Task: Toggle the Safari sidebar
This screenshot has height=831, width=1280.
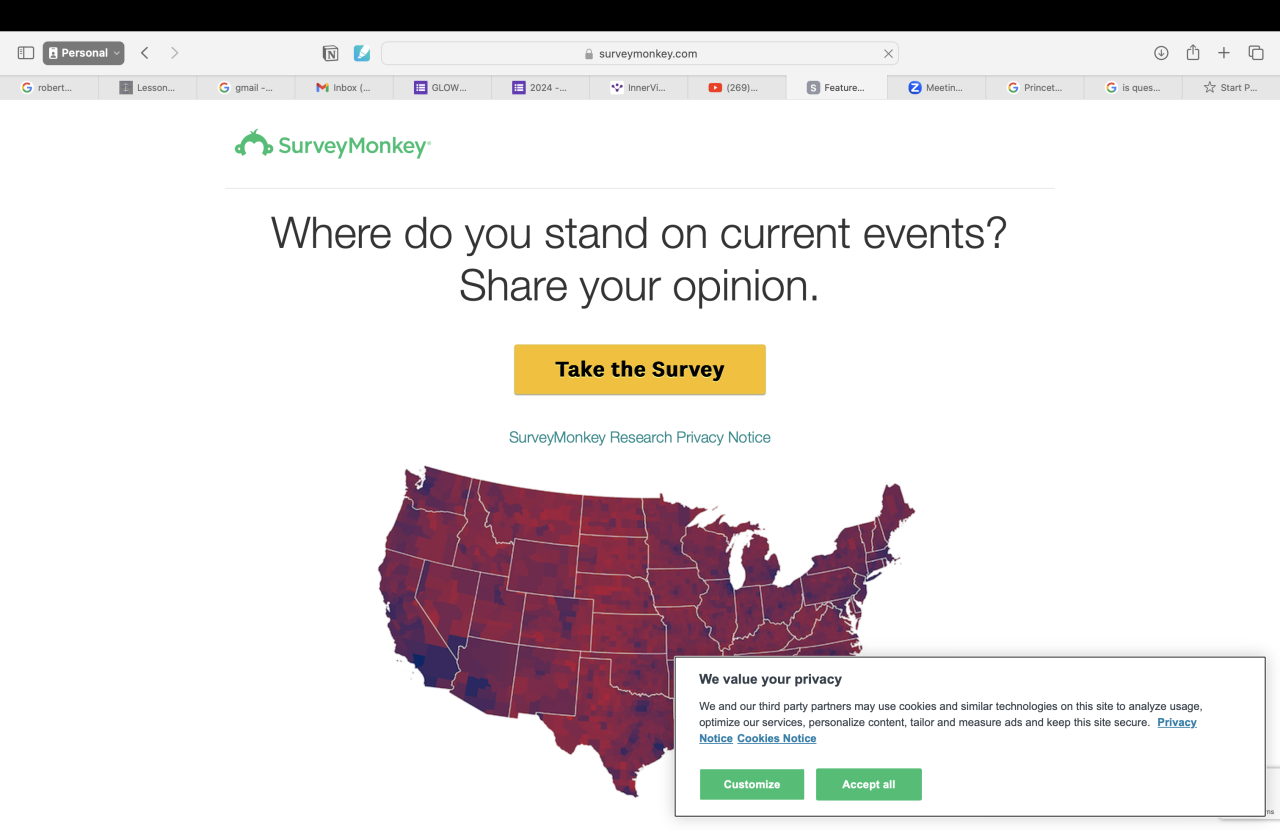Action: (x=26, y=53)
